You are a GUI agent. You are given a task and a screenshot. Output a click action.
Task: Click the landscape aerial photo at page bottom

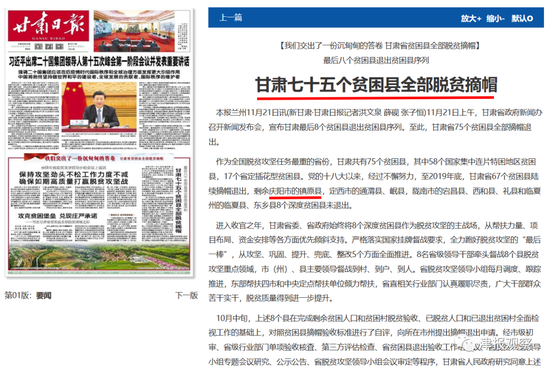99,257
